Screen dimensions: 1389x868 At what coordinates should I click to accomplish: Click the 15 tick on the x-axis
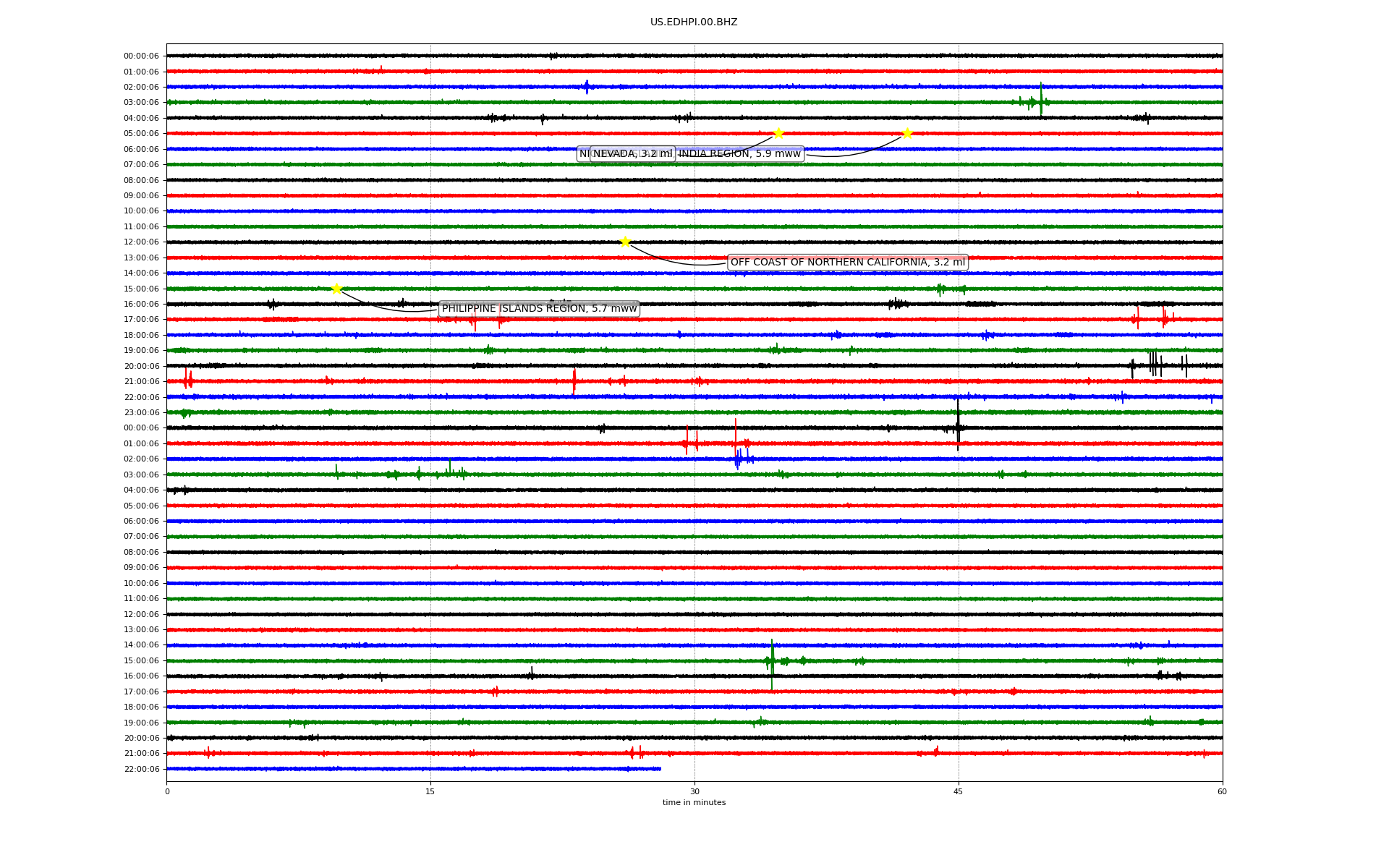pyautogui.click(x=430, y=791)
